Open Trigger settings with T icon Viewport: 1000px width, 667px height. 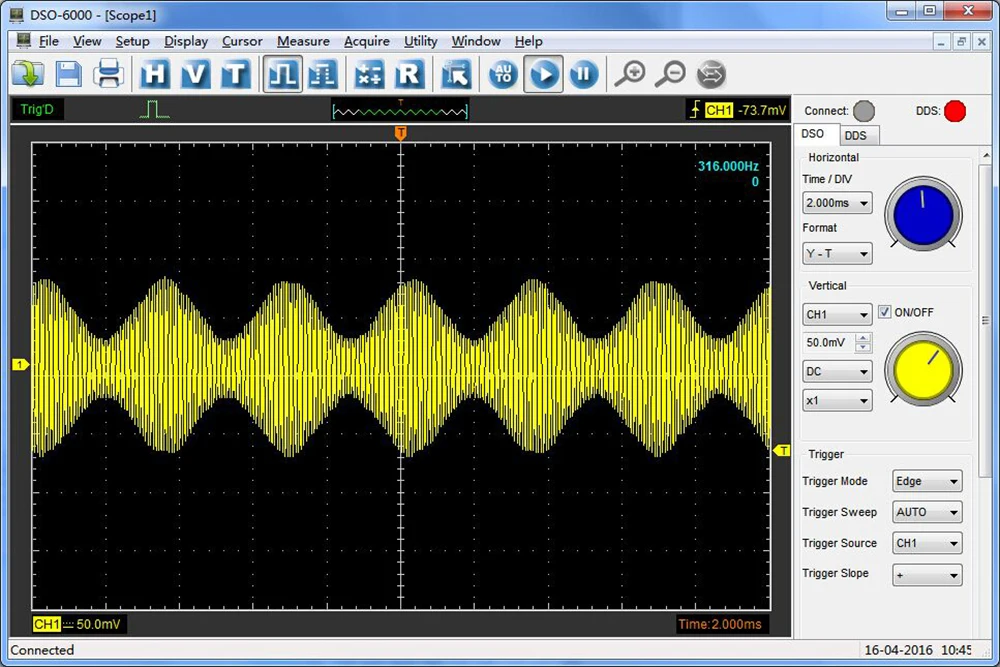(x=235, y=74)
